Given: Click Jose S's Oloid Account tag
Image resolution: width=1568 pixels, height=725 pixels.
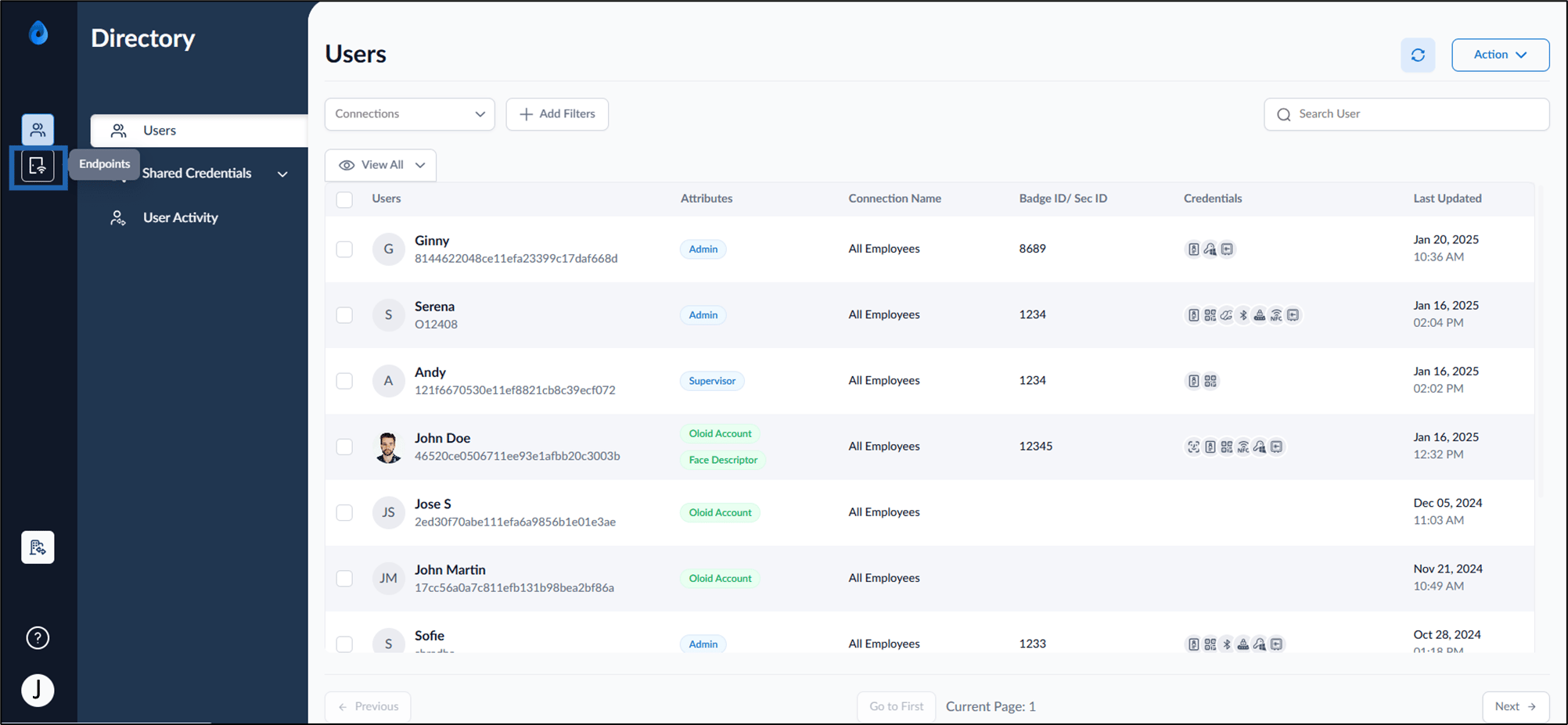Looking at the screenshot, I should (720, 512).
